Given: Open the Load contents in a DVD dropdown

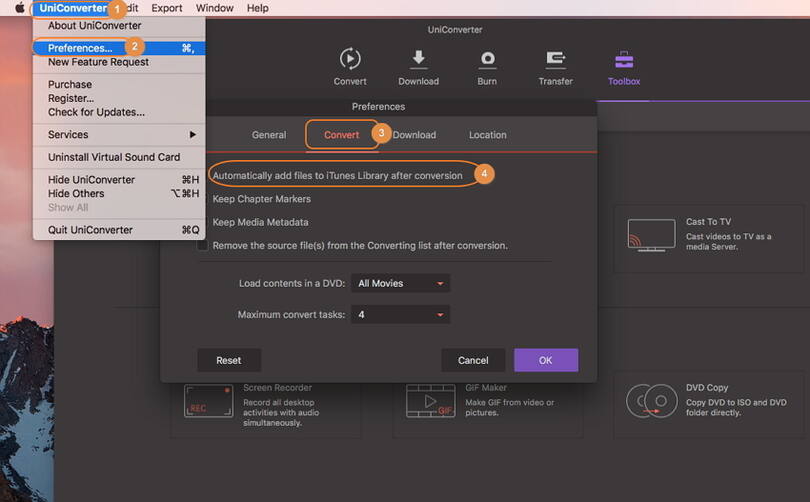Looking at the screenshot, I should [400, 283].
